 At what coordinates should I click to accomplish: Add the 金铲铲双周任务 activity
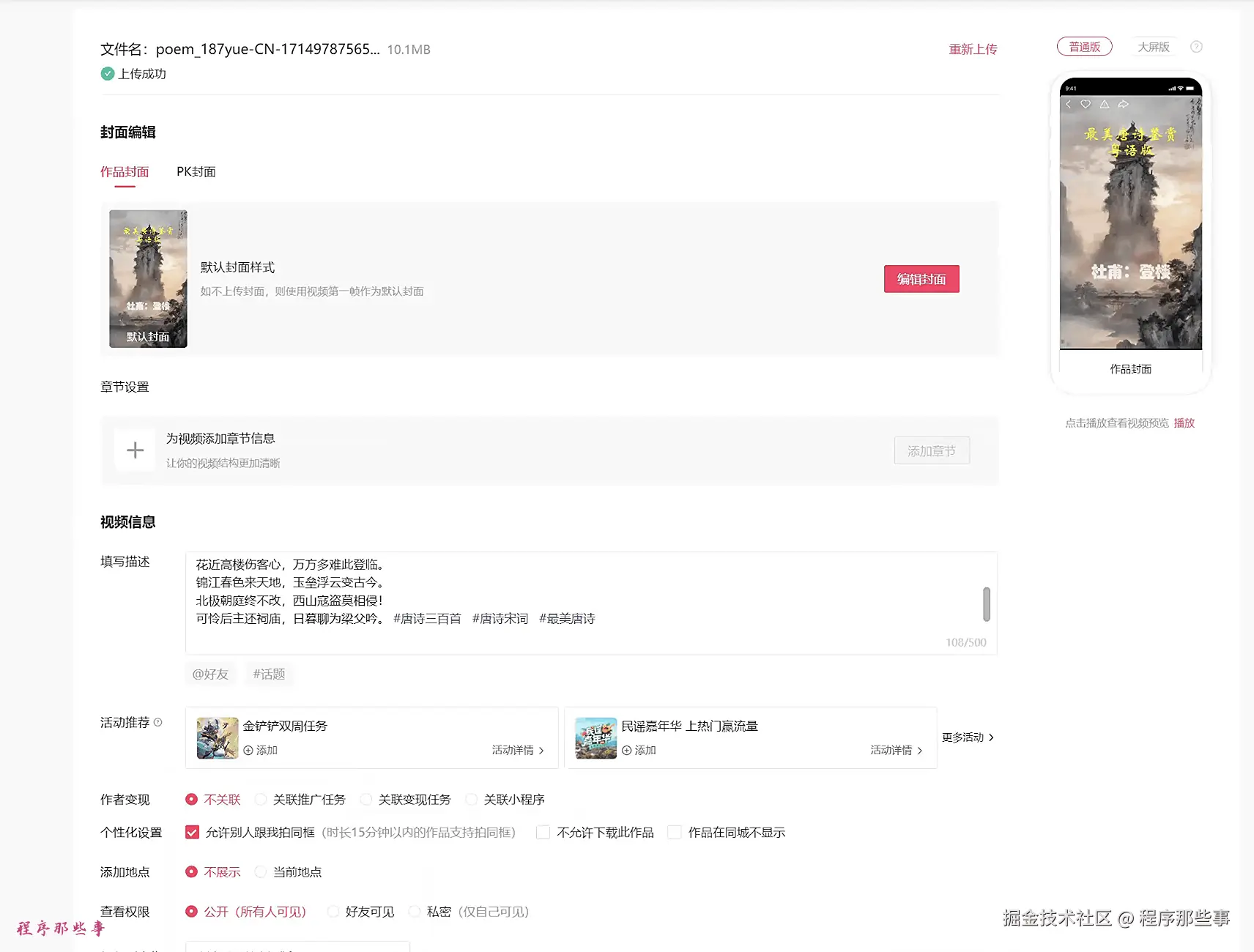click(x=260, y=751)
